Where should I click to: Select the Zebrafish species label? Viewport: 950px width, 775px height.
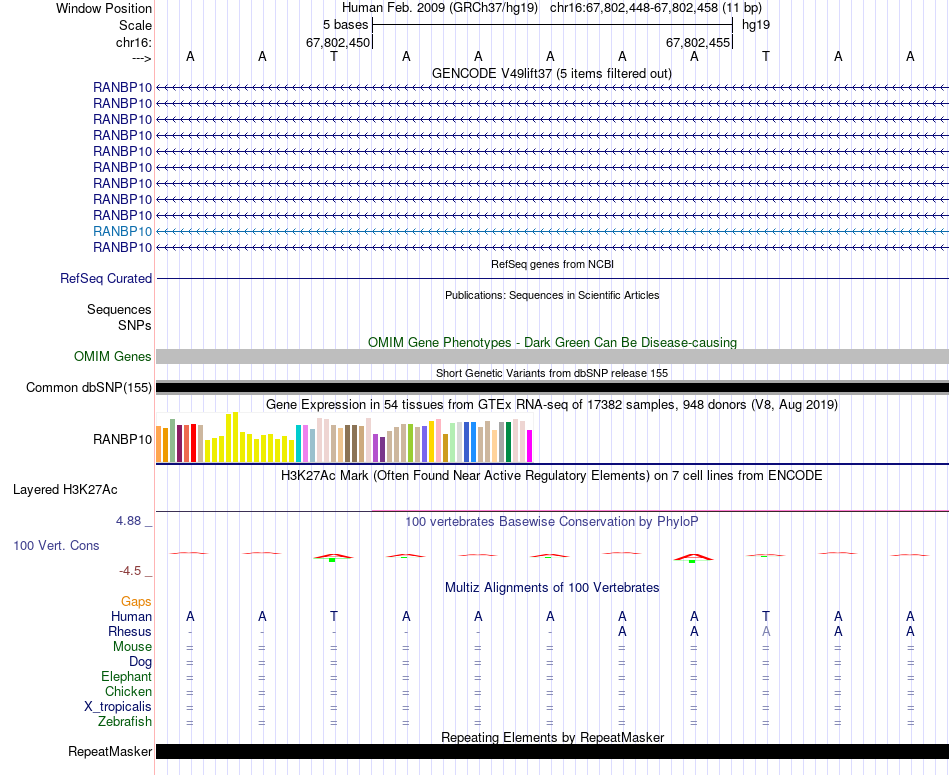[x=125, y=722]
